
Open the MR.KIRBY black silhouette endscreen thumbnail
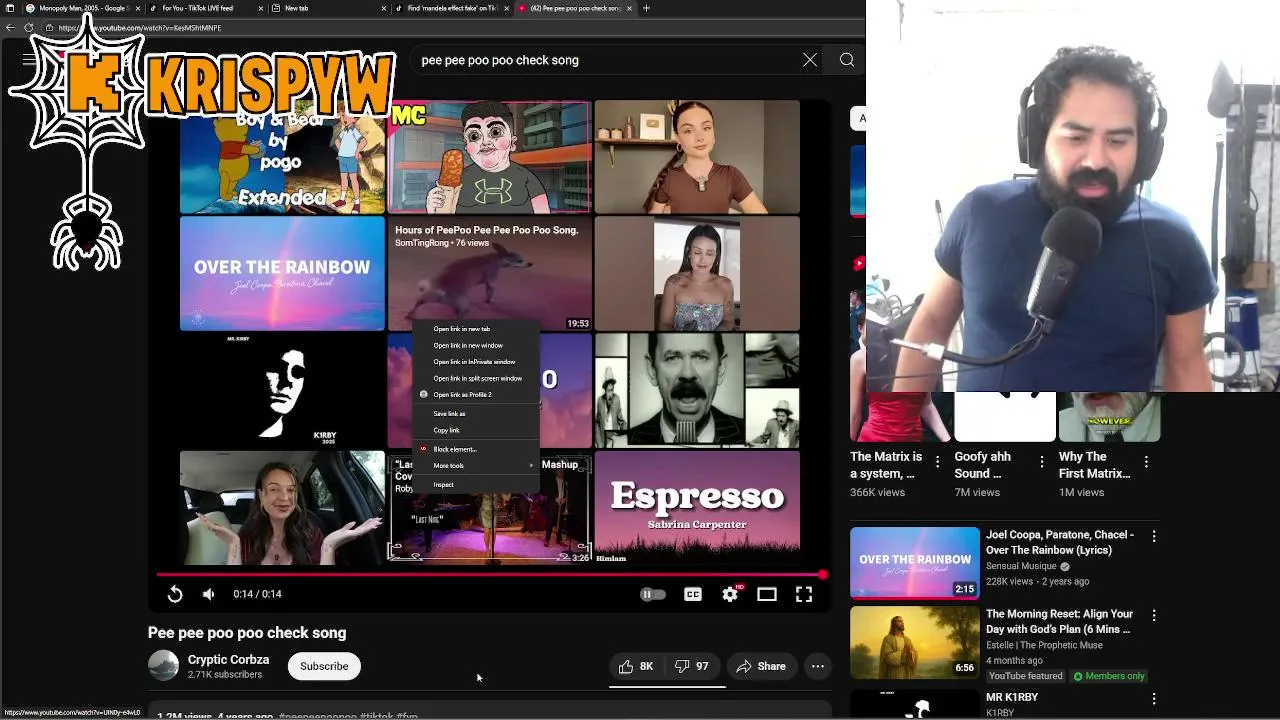(282, 390)
